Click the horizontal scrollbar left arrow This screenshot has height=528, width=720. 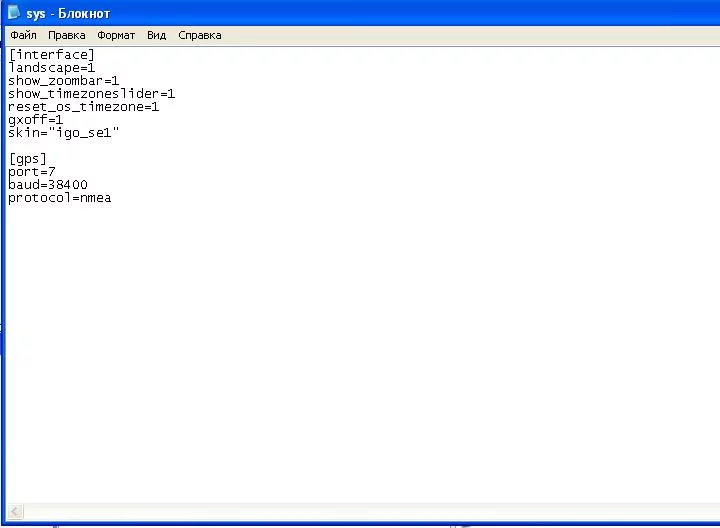coord(15,511)
